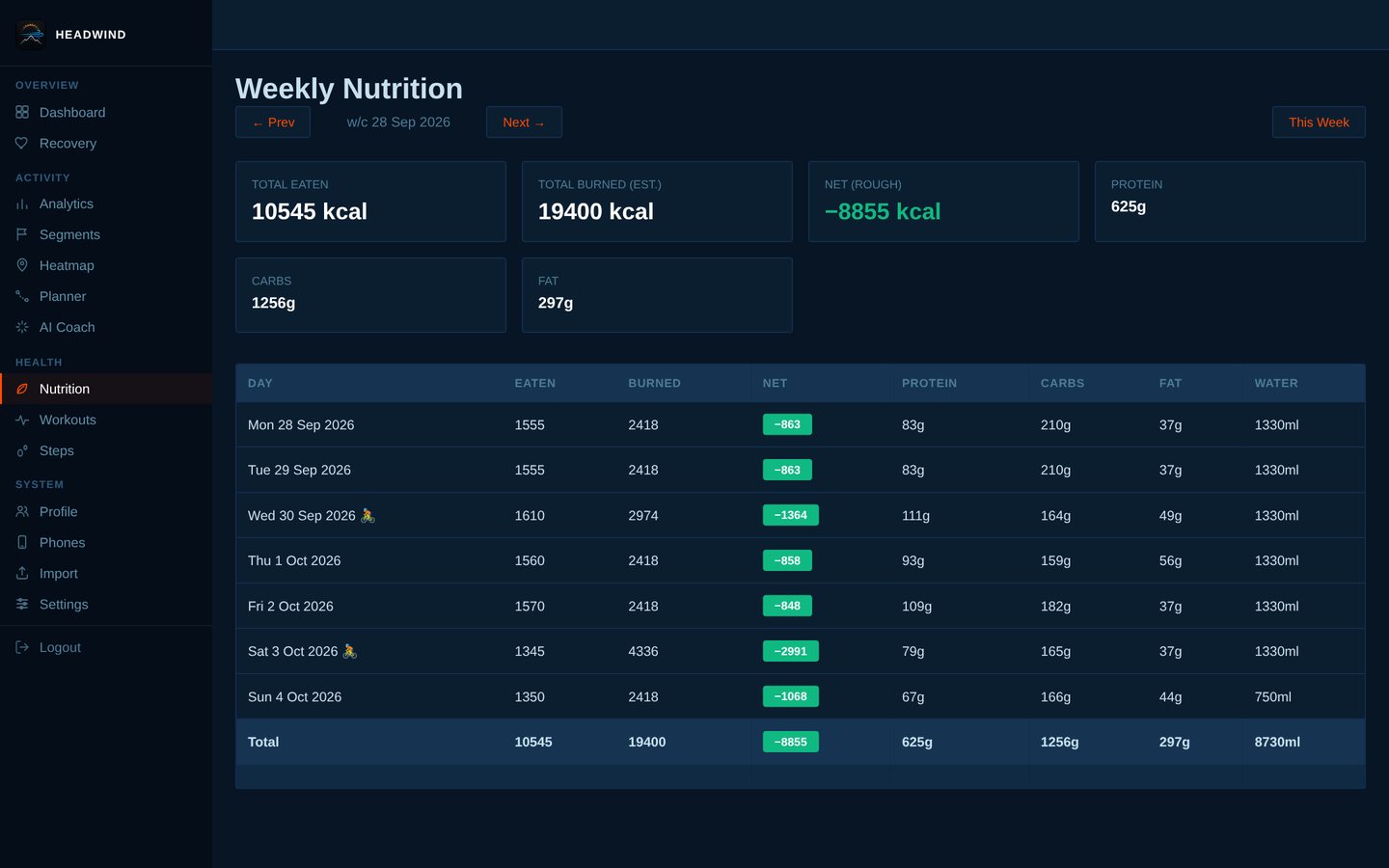Open the Dashboard menu label

pos(72,113)
